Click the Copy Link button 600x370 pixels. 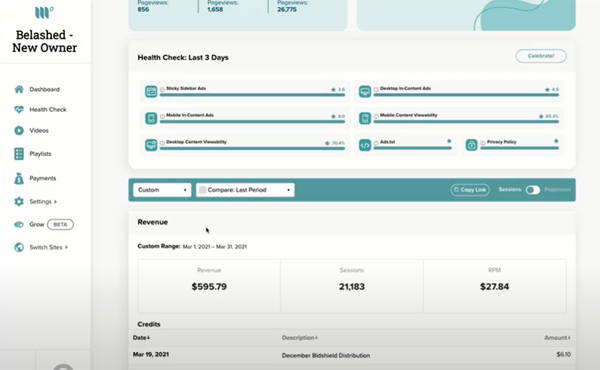(470, 190)
